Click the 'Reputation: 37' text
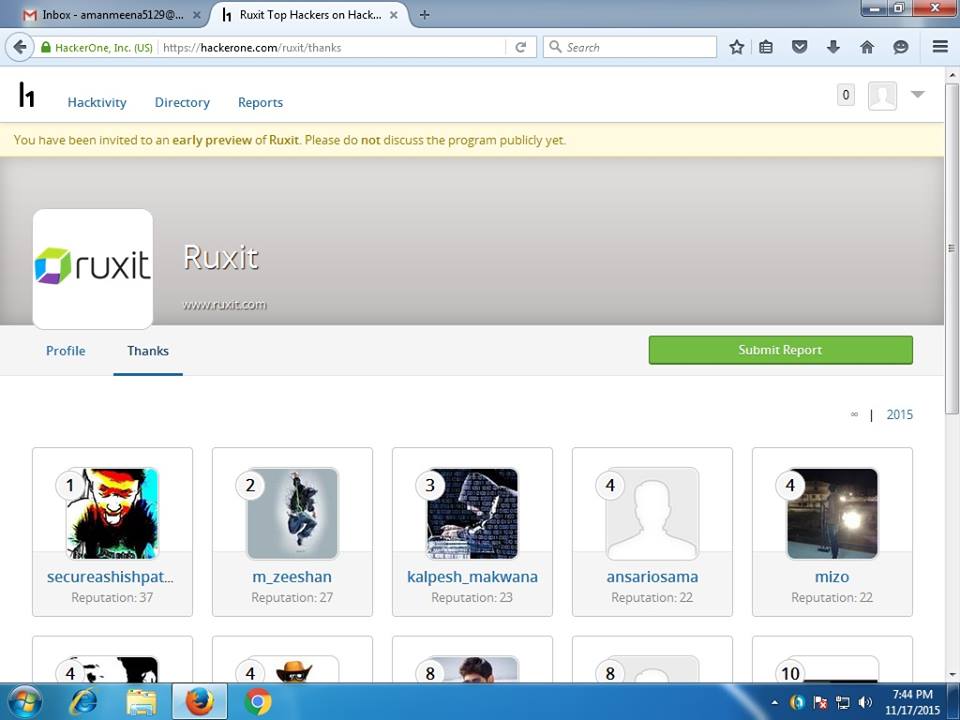960x720 pixels. click(x=112, y=598)
